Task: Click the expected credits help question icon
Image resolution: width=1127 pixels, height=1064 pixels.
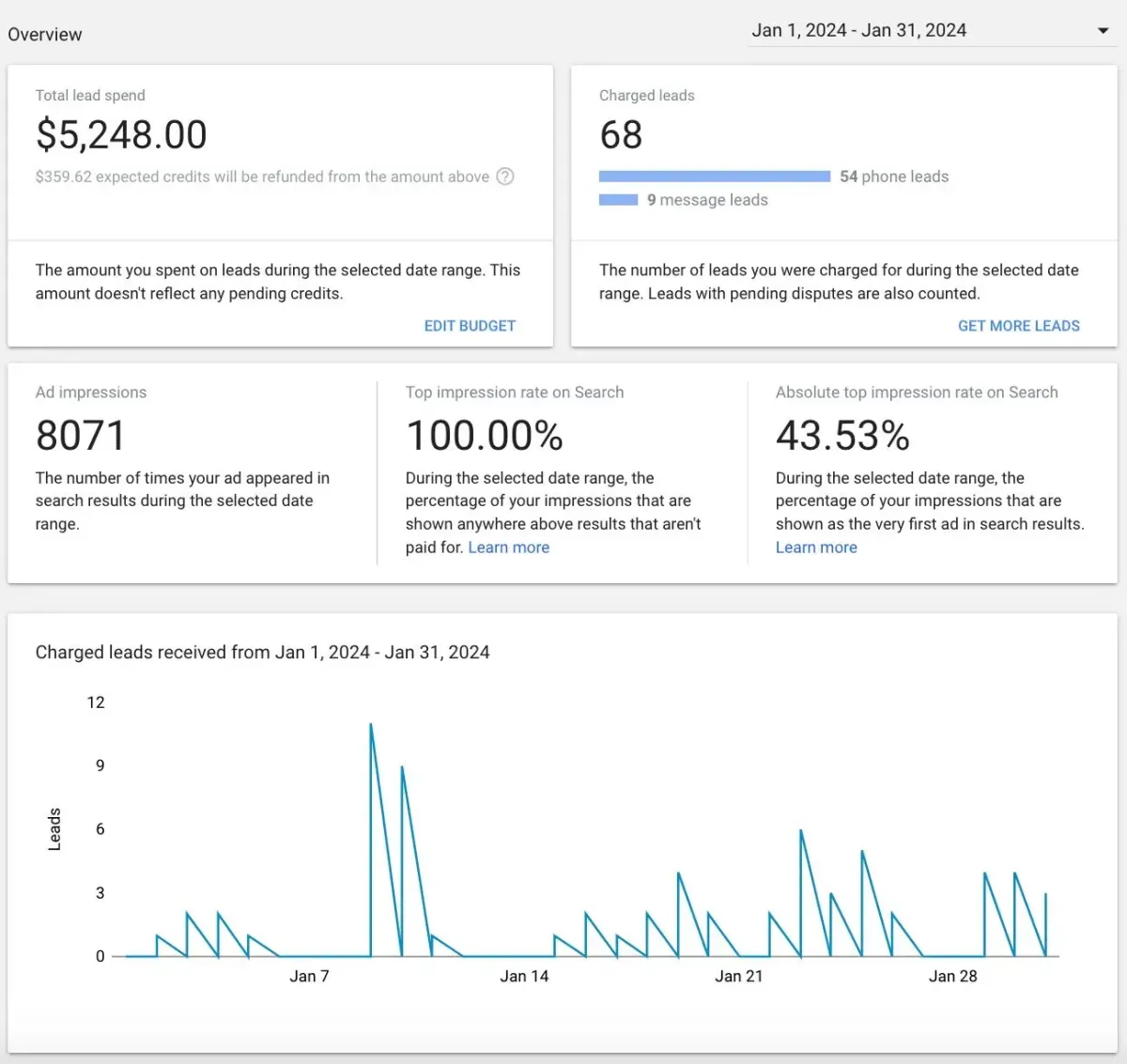Action: point(505,177)
